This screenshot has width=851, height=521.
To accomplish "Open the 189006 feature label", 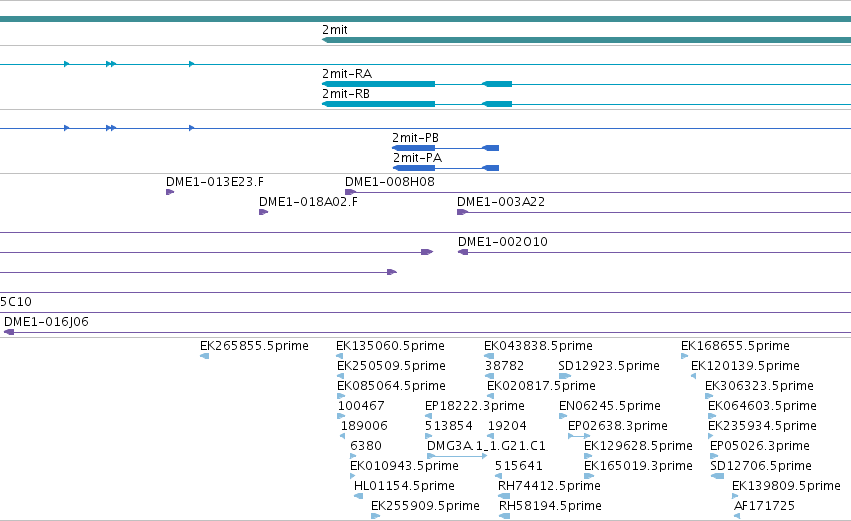I will click(x=364, y=426).
